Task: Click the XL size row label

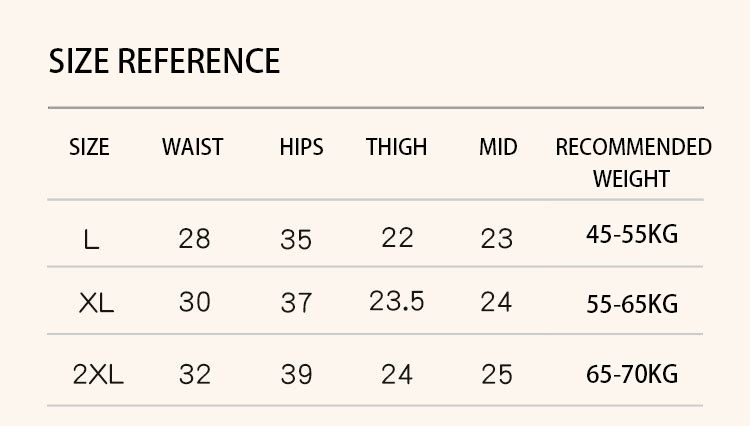Action: (96, 303)
